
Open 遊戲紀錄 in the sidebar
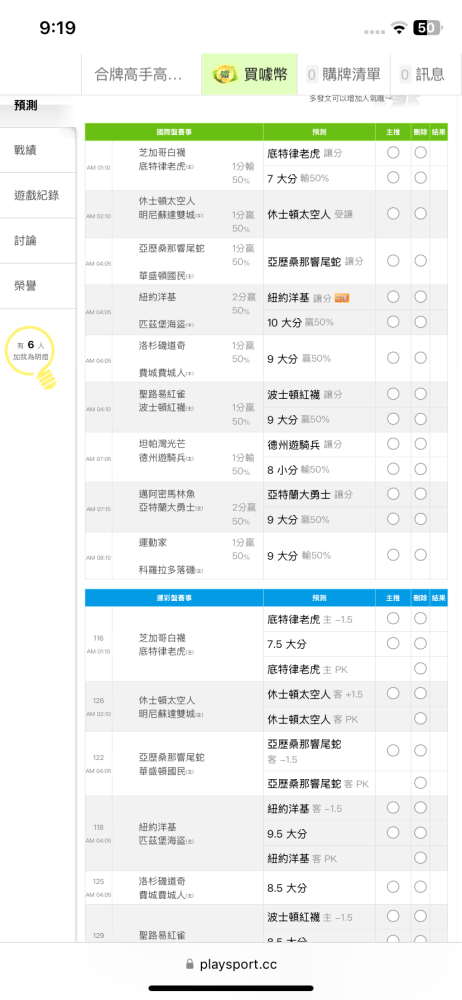tap(38, 195)
